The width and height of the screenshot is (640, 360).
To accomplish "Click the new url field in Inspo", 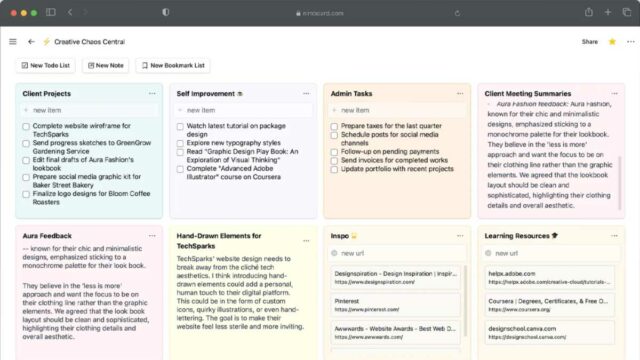I will point(397,253).
